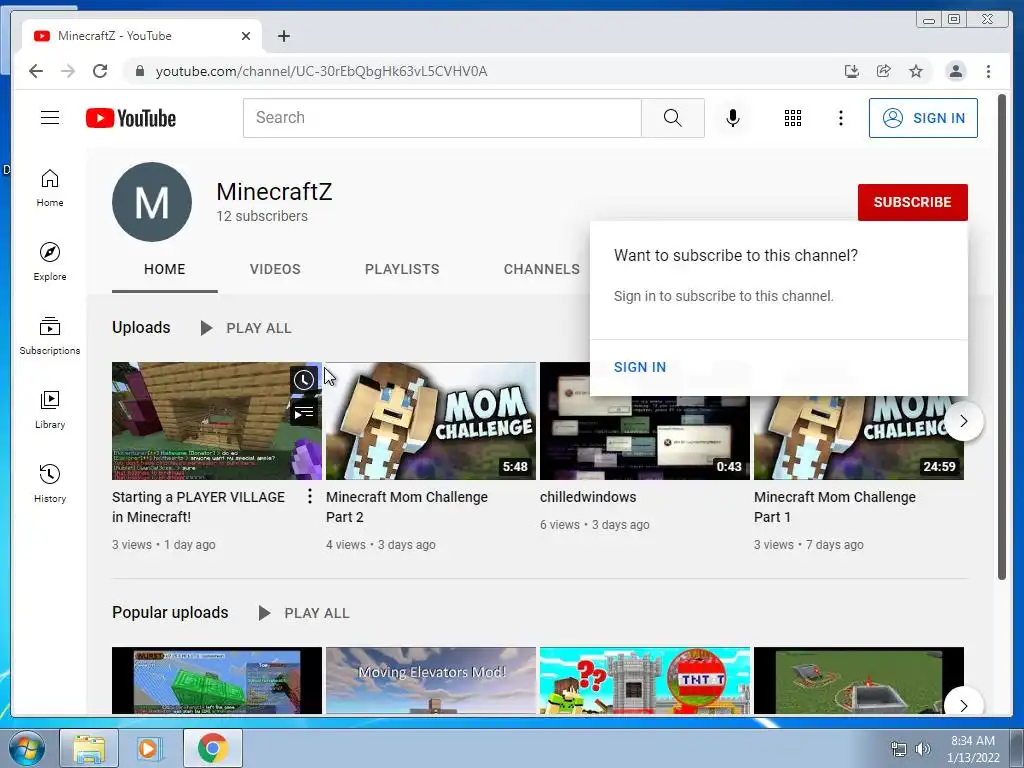Click the red SUBSCRIBE button

tap(912, 202)
